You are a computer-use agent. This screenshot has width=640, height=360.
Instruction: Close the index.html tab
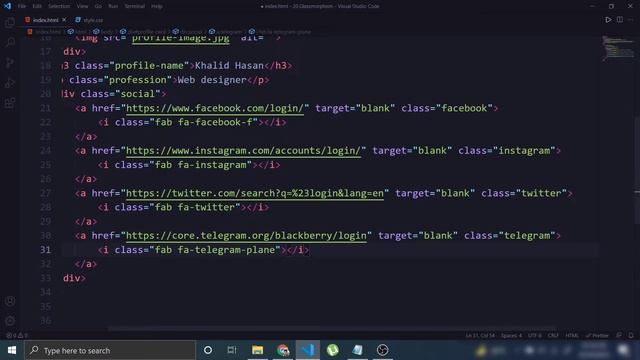pyautogui.click(x=64, y=20)
